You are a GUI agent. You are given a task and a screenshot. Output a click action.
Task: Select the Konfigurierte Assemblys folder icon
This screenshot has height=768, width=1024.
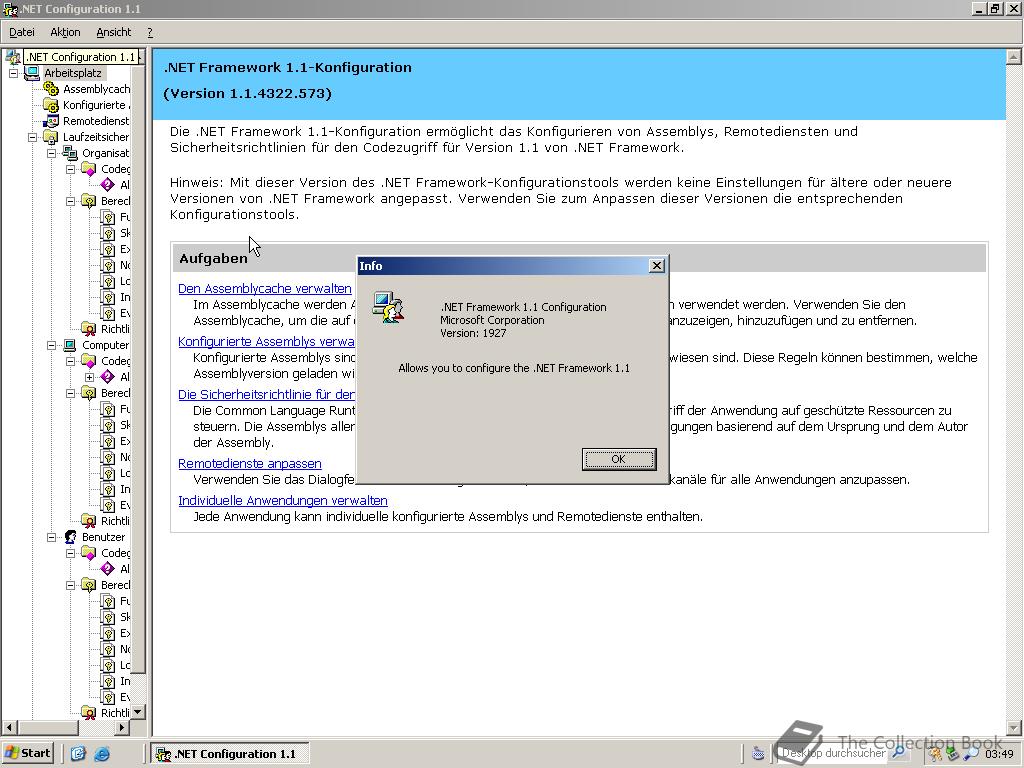(51, 105)
